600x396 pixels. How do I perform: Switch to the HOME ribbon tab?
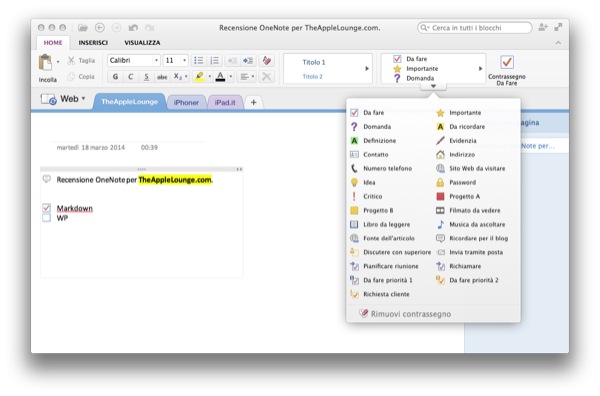pos(53,42)
